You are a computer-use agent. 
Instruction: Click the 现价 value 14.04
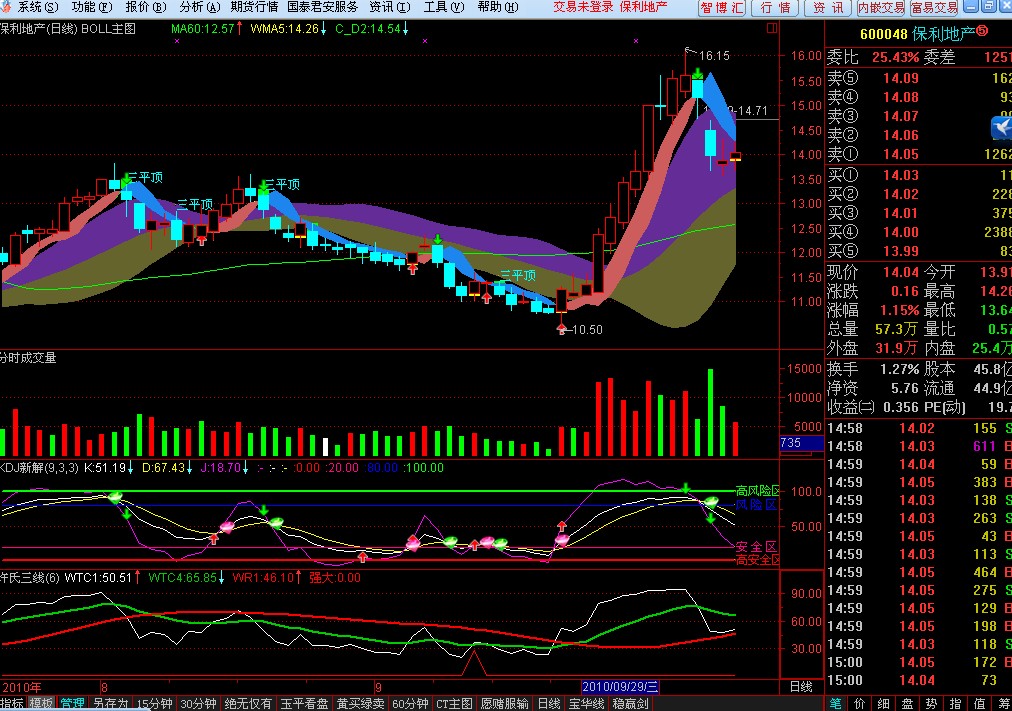click(x=900, y=272)
